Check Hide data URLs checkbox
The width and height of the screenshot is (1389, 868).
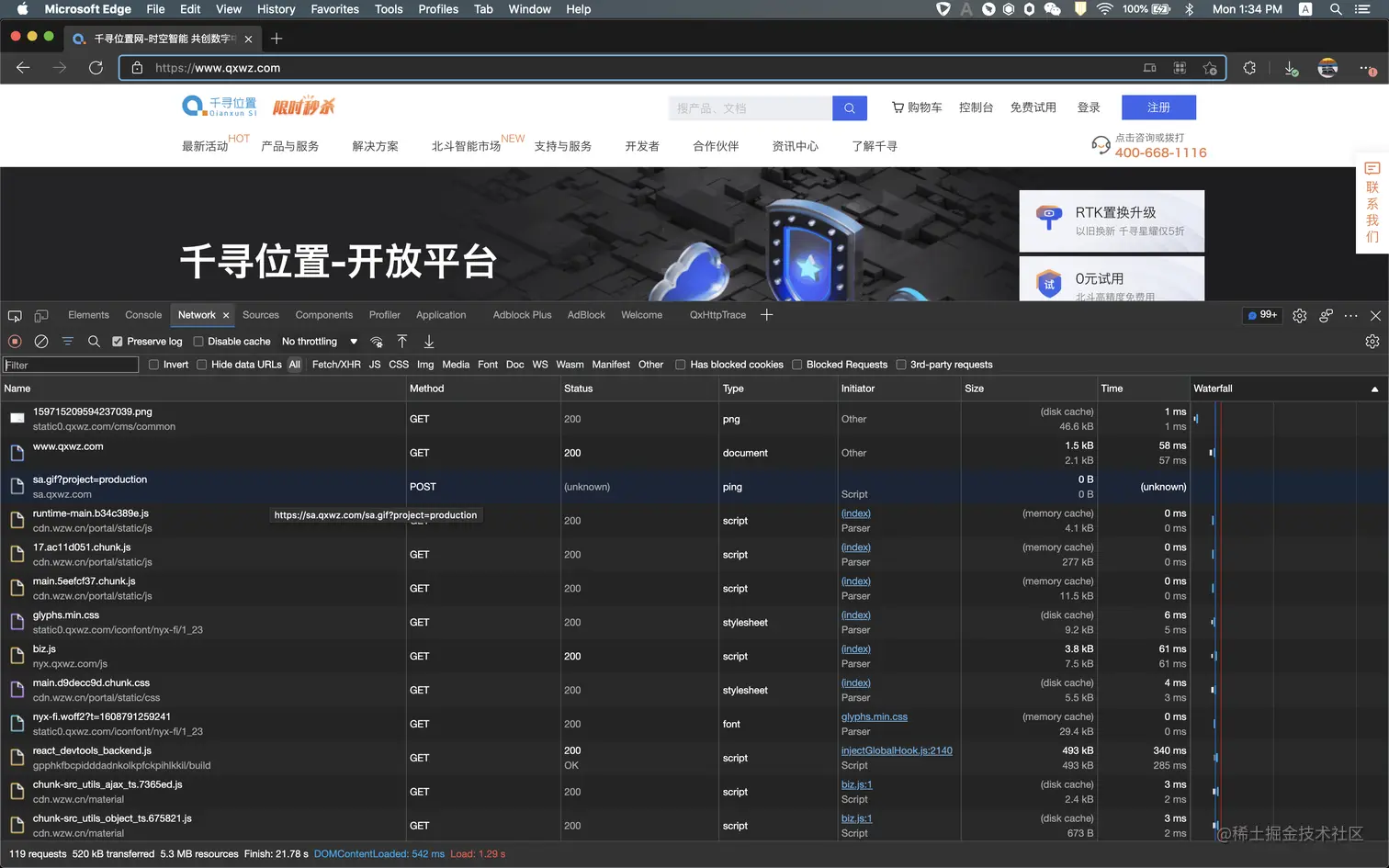tap(201, 365)
